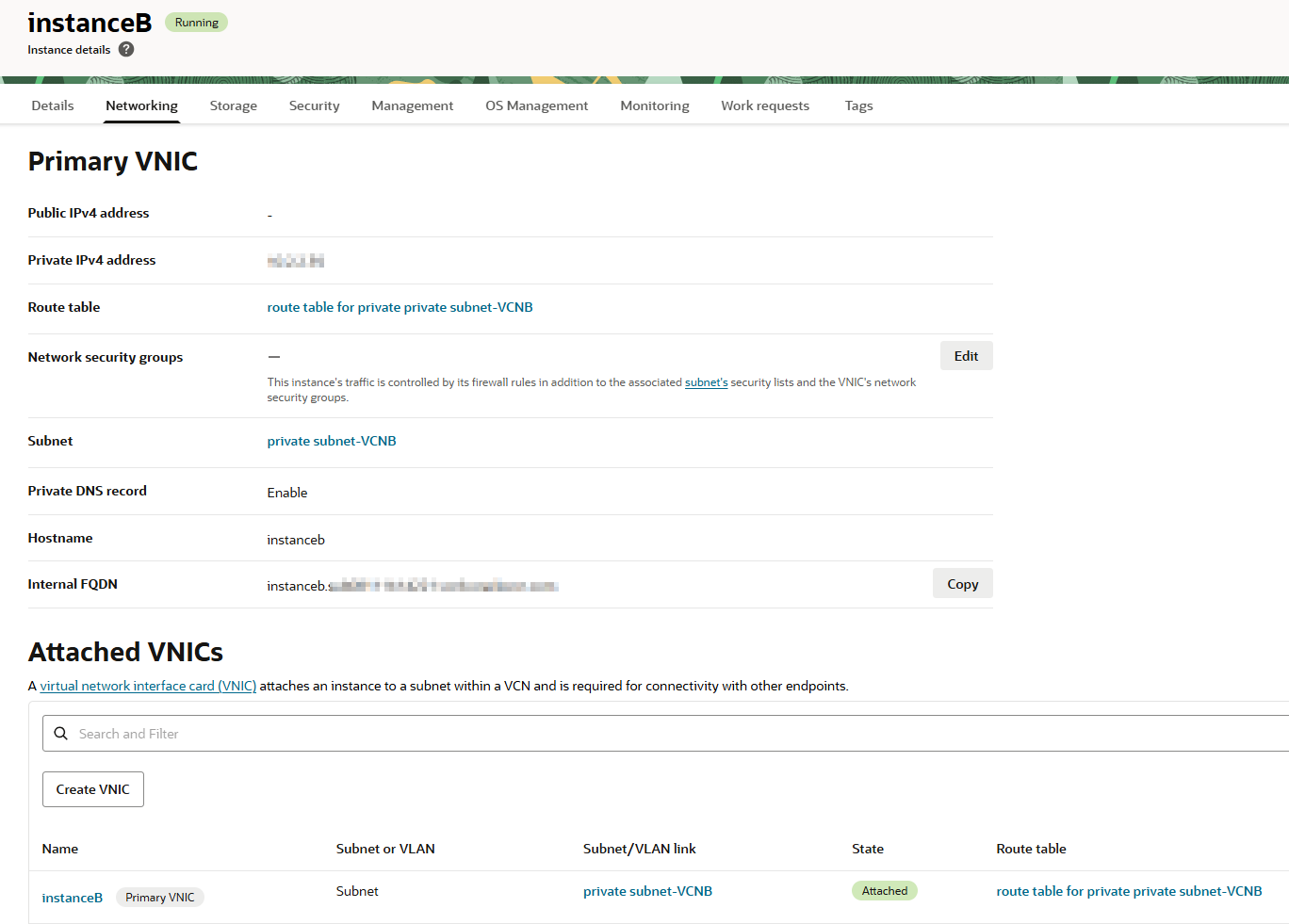
Task: Open private subnet-VCNB in Subnet row
Action: [x=332, y=441]
